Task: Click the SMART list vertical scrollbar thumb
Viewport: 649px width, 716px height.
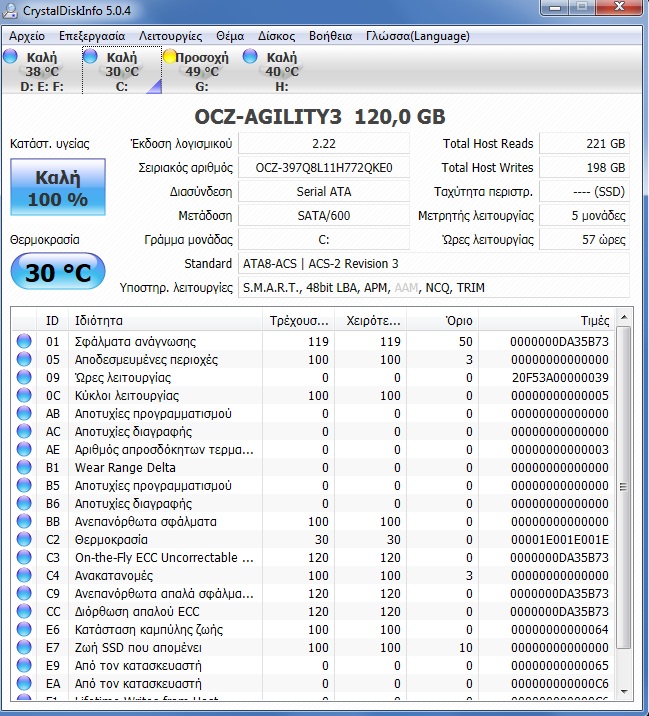Action: pyautogui.click(x=624, y=487)
